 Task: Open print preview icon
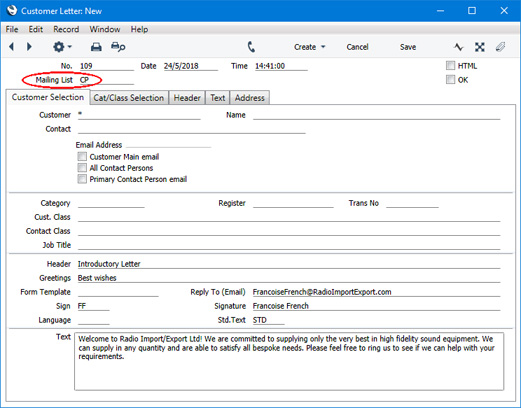click(x=118, y=47)
